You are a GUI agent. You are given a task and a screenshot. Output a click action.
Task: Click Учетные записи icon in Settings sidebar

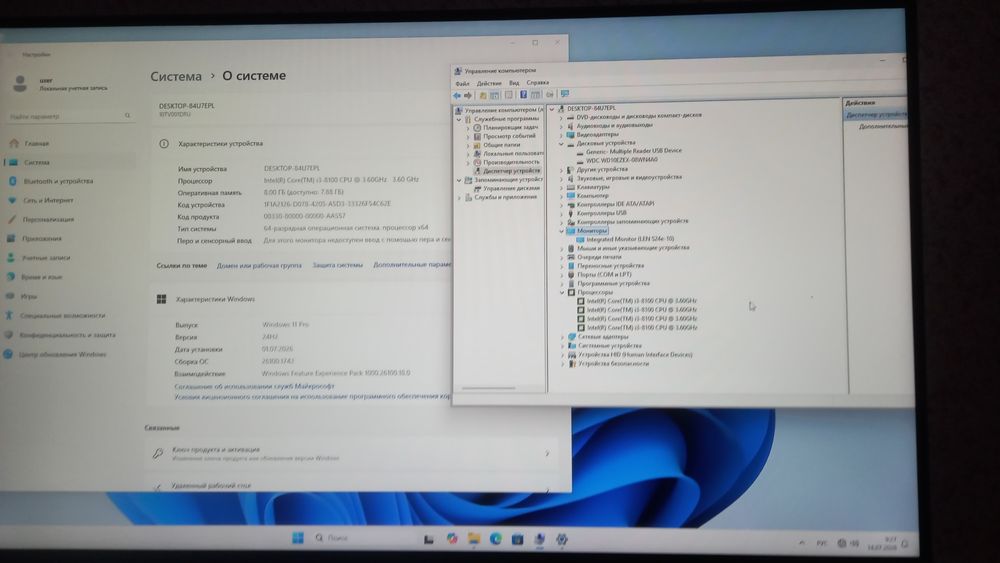pyautogui.click(x=10, y=258)
